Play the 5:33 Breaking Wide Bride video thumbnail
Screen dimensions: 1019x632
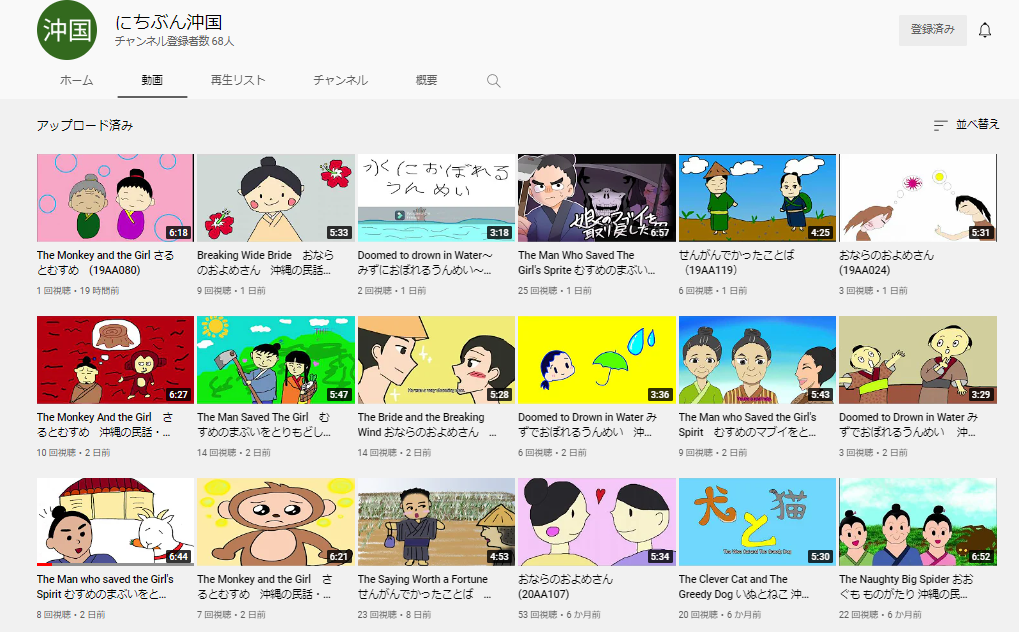275,197
